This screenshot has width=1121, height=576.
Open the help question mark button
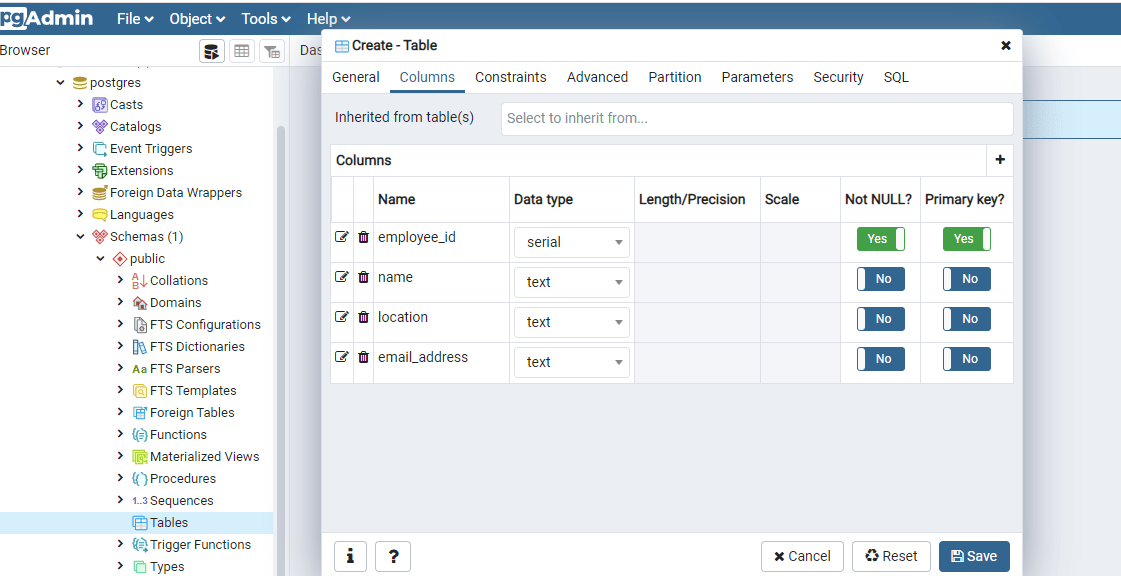[x=393, y=556]
